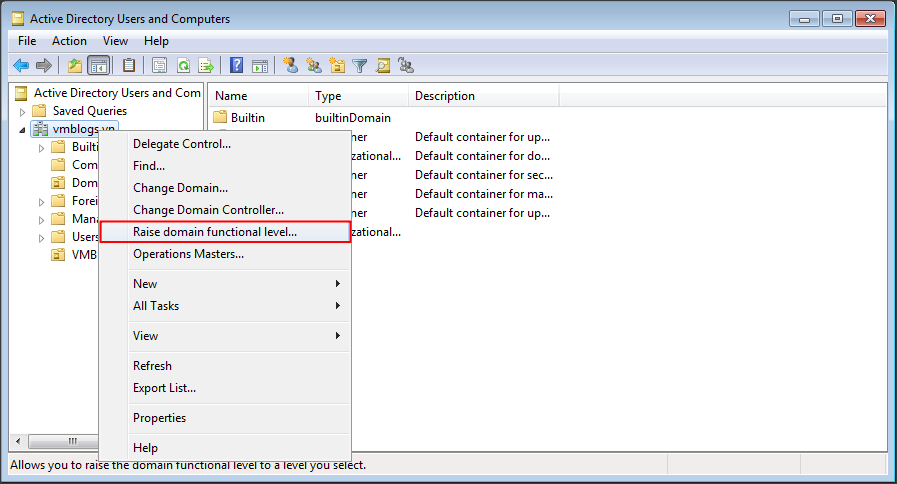Expand the Saved Queries tree node
The height and width of the screenshot is (484, 897).
pyautogui.click(x=23, y=111)
